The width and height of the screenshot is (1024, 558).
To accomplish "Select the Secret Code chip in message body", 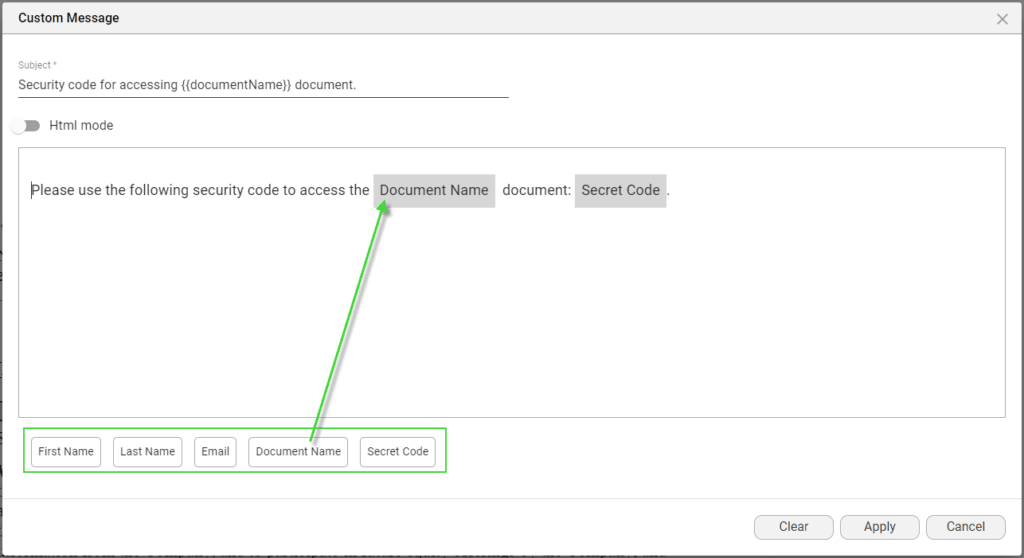I will pos(620,190).
